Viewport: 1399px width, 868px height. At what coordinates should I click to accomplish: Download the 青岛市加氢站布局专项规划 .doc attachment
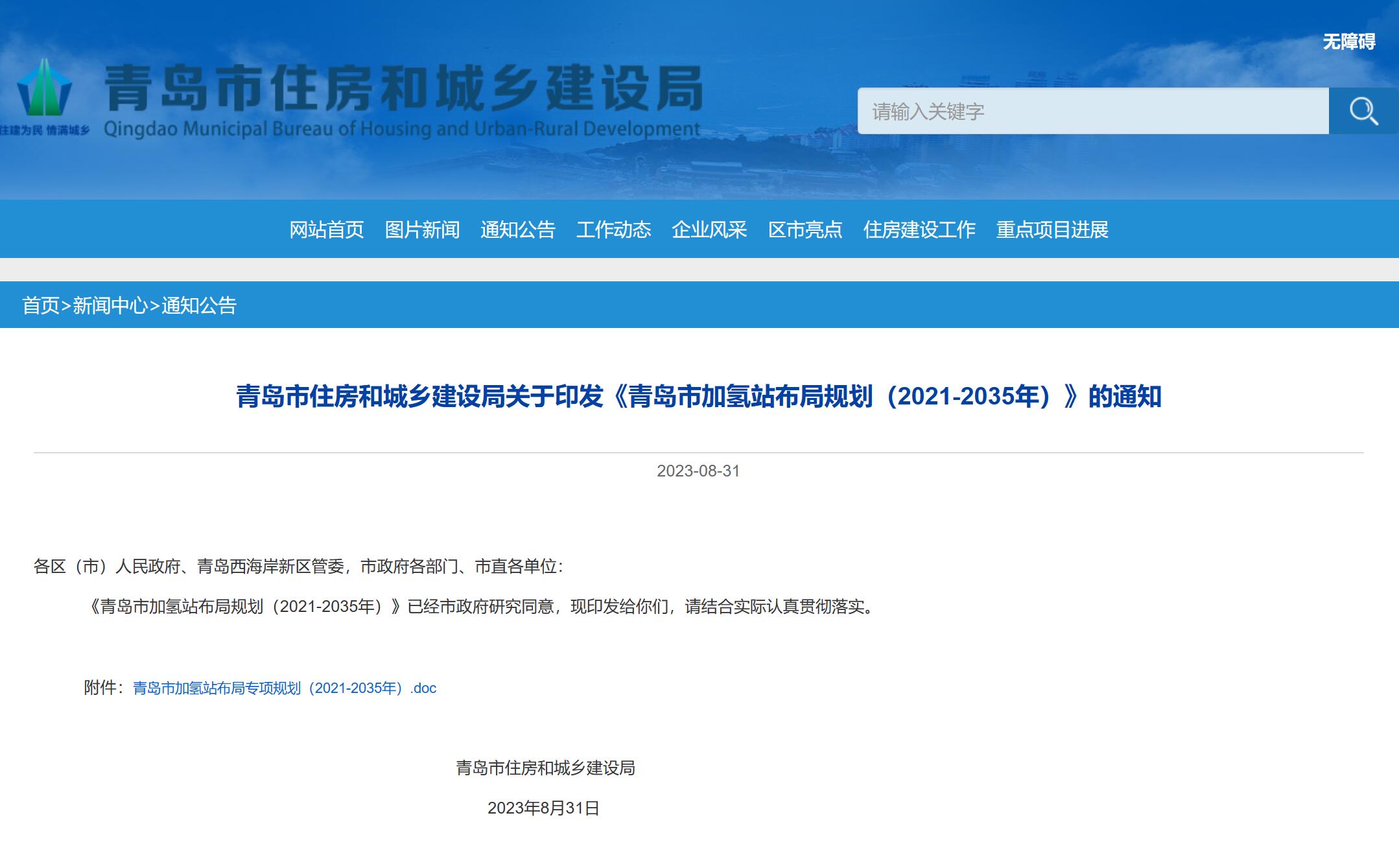285,688
